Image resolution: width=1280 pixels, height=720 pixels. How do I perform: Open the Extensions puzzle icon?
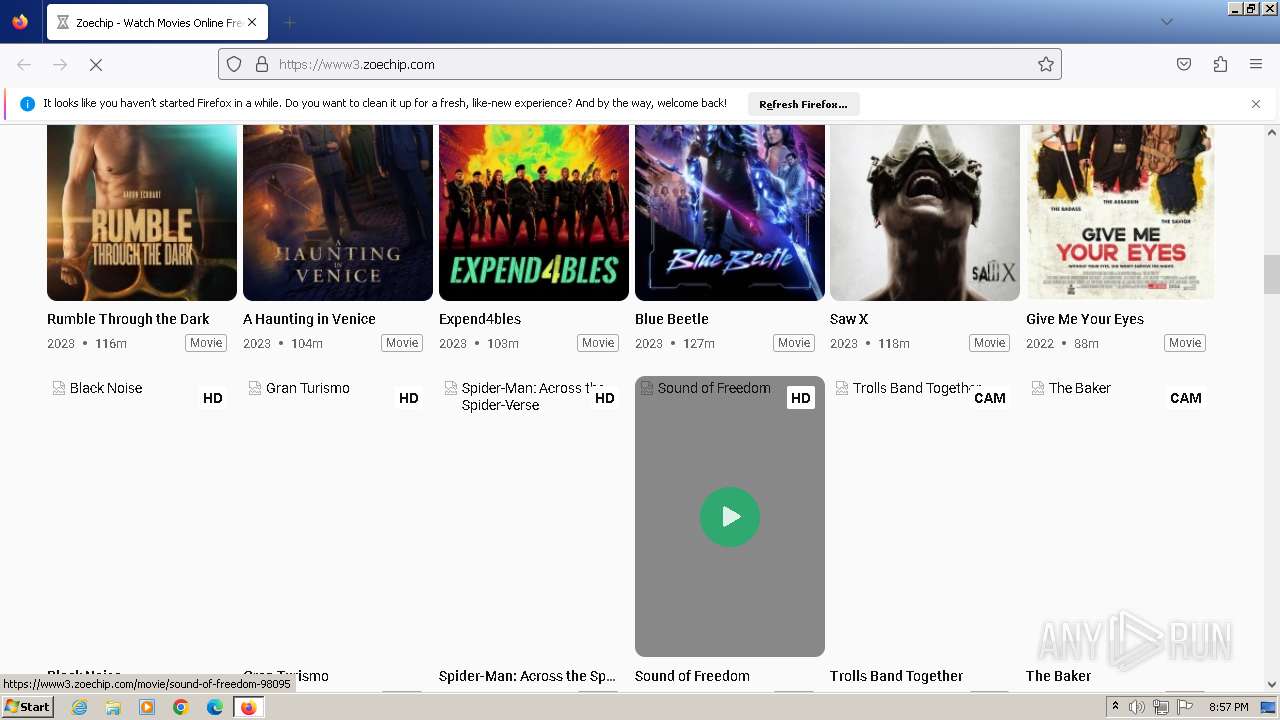click(x=1220, y=64)
